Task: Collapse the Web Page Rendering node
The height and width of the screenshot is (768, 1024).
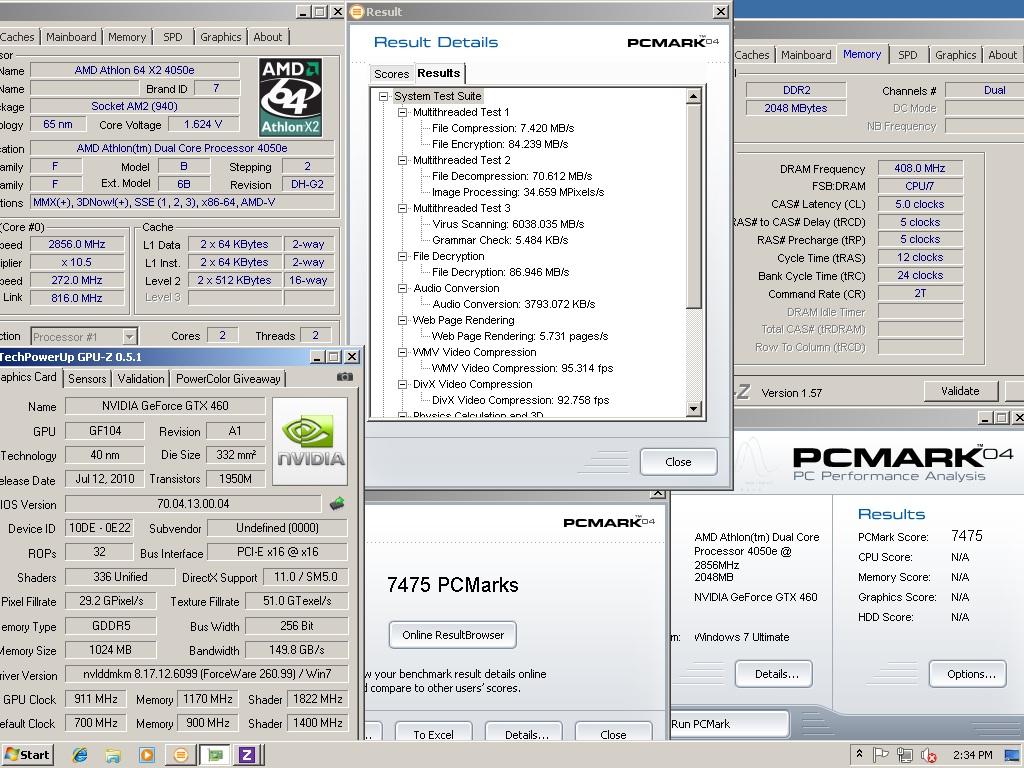Action: point(403,320)
